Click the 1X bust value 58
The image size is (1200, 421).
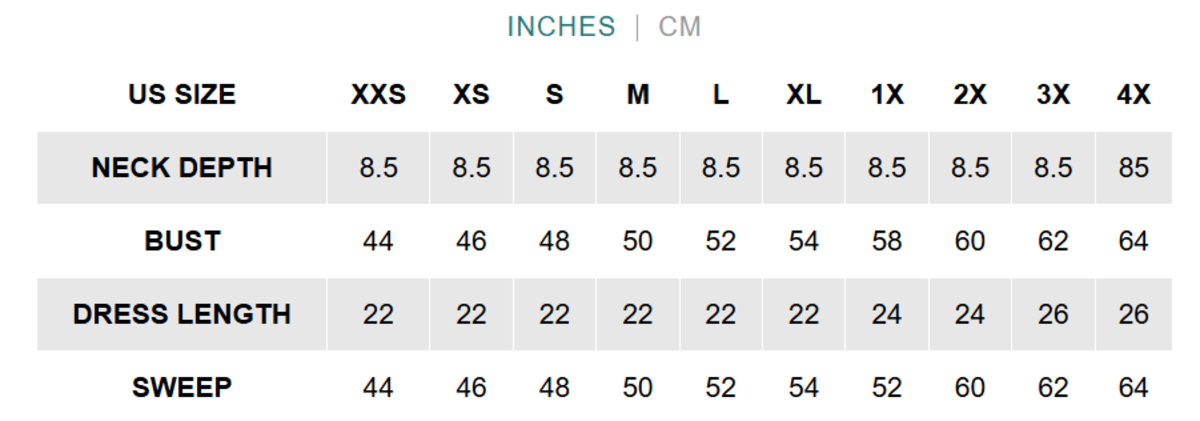point(887,241)
